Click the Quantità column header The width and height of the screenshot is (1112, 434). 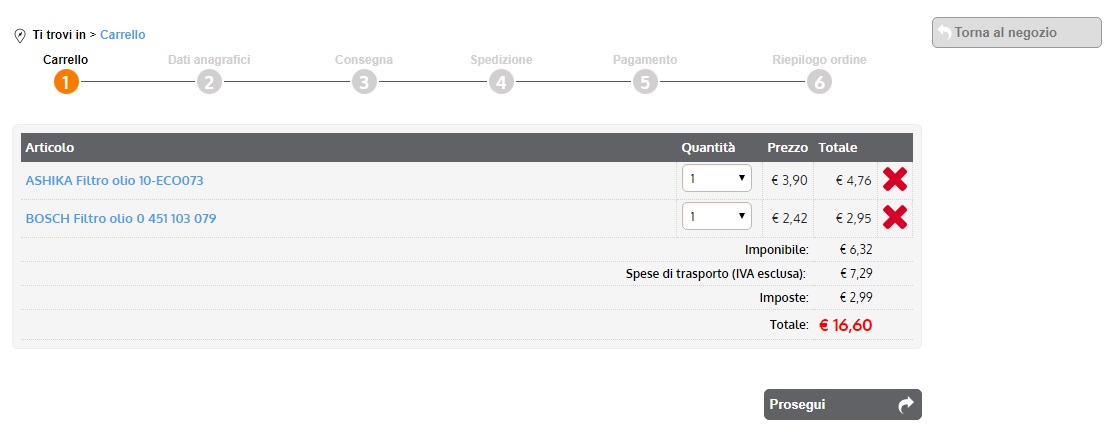(x=708, y=148)
